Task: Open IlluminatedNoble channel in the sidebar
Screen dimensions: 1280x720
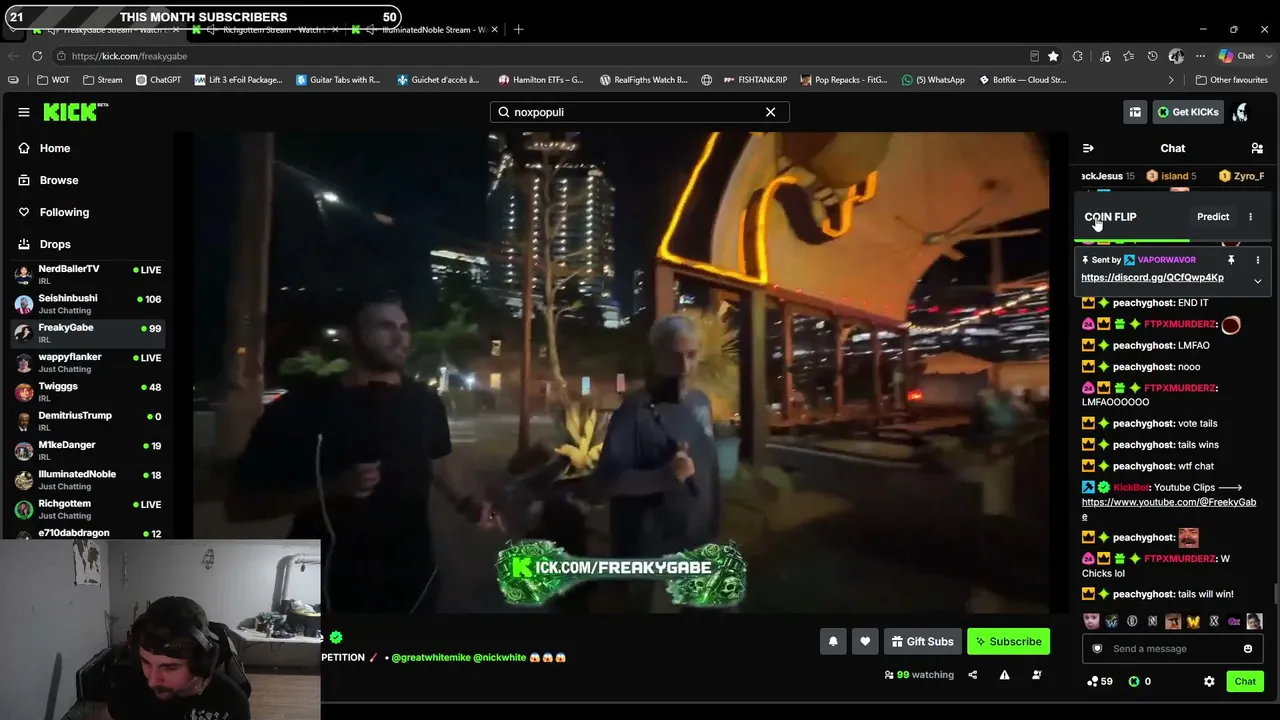Action: (x=88, y=479)
